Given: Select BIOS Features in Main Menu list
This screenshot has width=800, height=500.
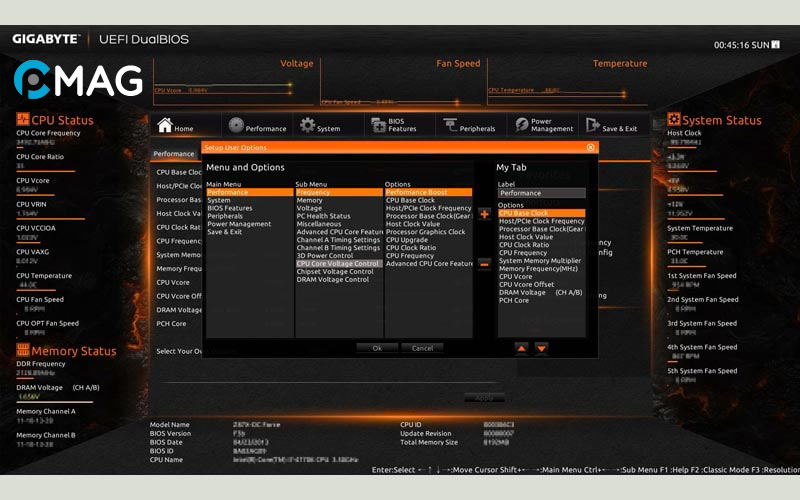Looking at the screenshot, I should pyautogui.click(x=230, y=208).
